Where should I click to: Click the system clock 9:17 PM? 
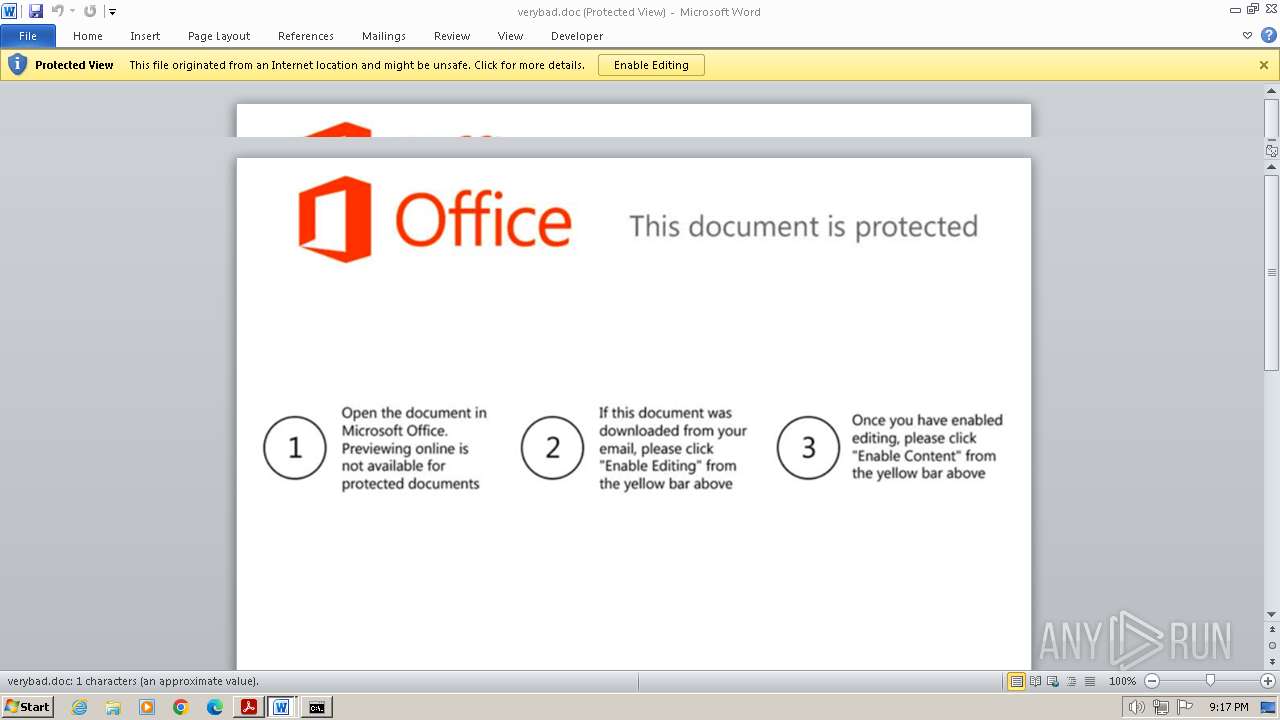click(x=1229, y=707)
